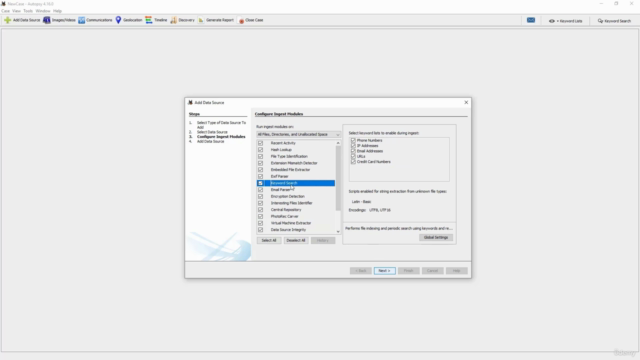Open the Help menu
The height and width of the screenshot is (360, 640).
click(x=58, y=11)
